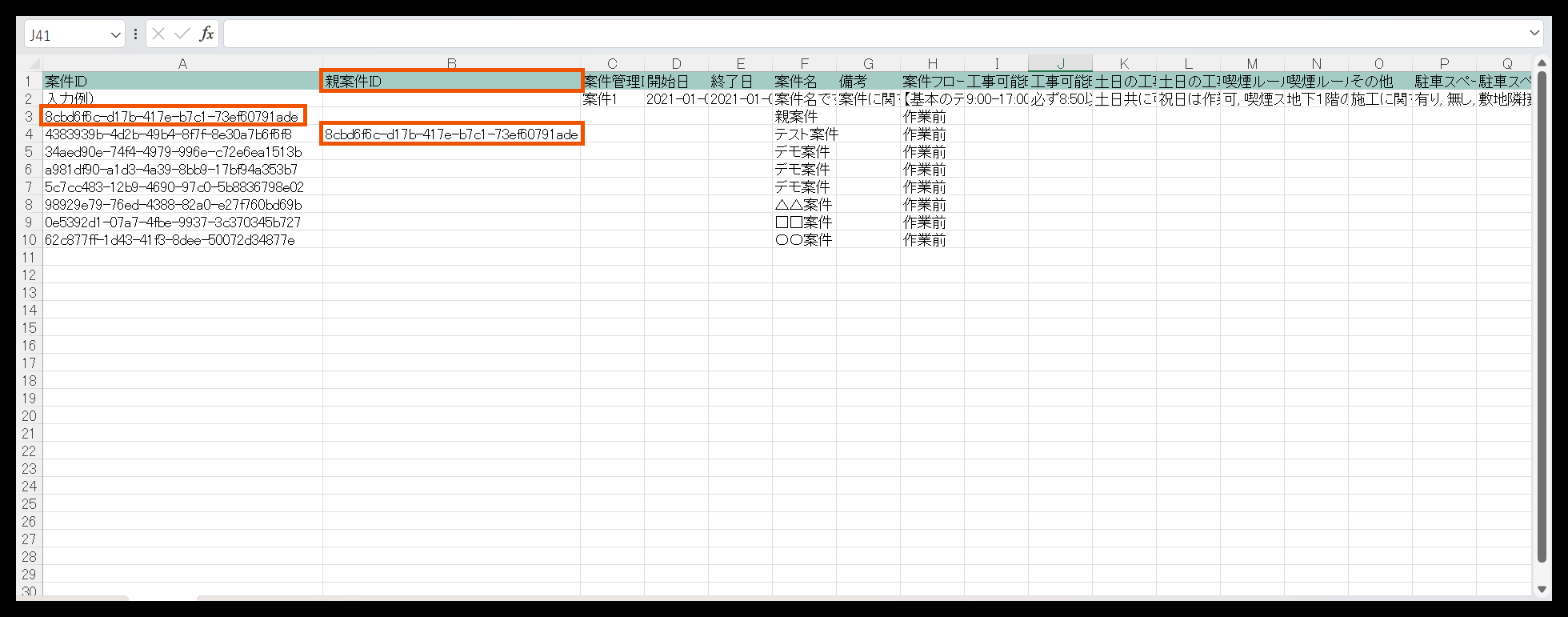Select column Q header
This screenshot has width=1568, height=617.
tap(1504, 64)
